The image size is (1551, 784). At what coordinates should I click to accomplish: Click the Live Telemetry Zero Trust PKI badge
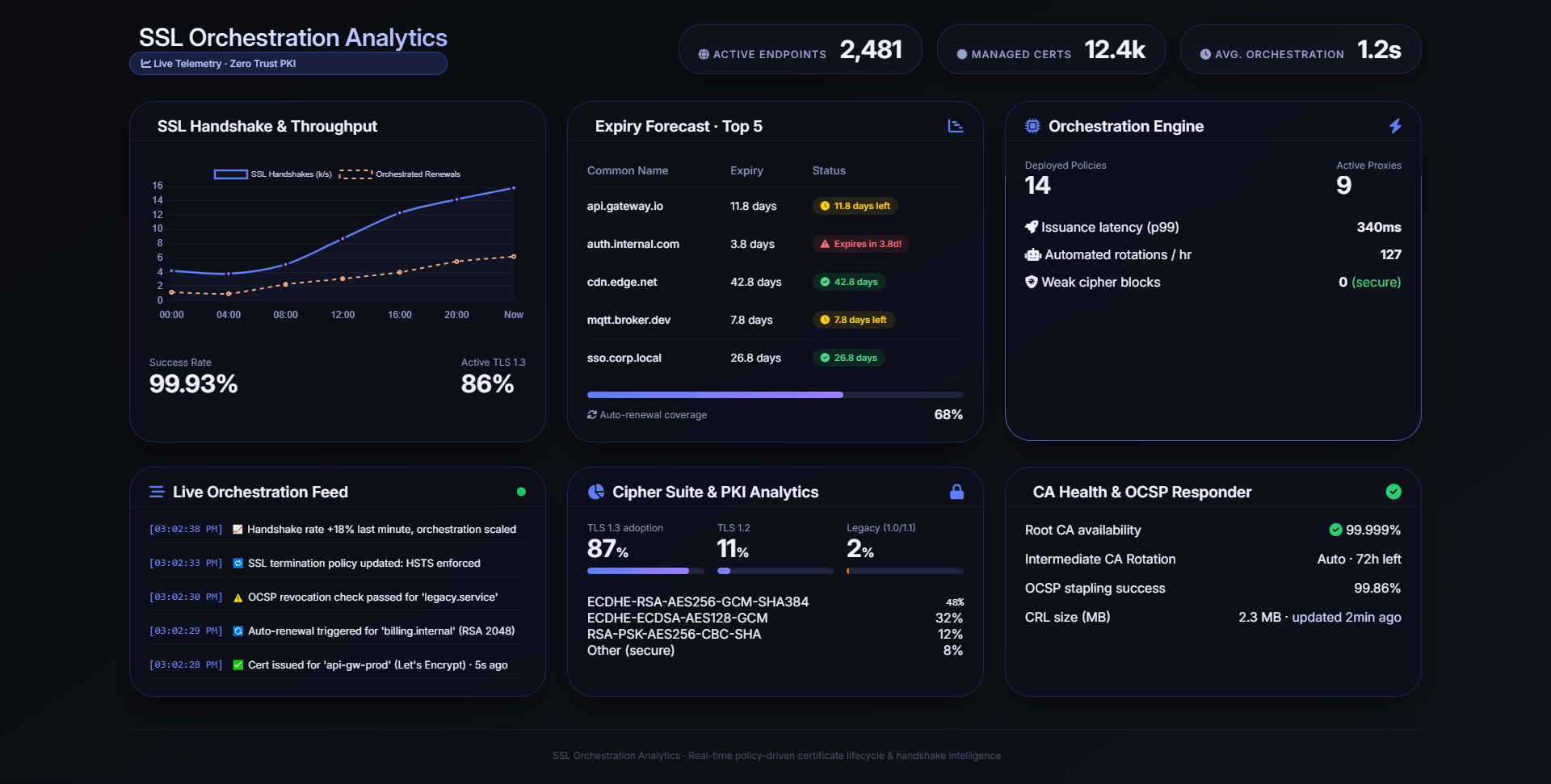(x=288, y=64)
